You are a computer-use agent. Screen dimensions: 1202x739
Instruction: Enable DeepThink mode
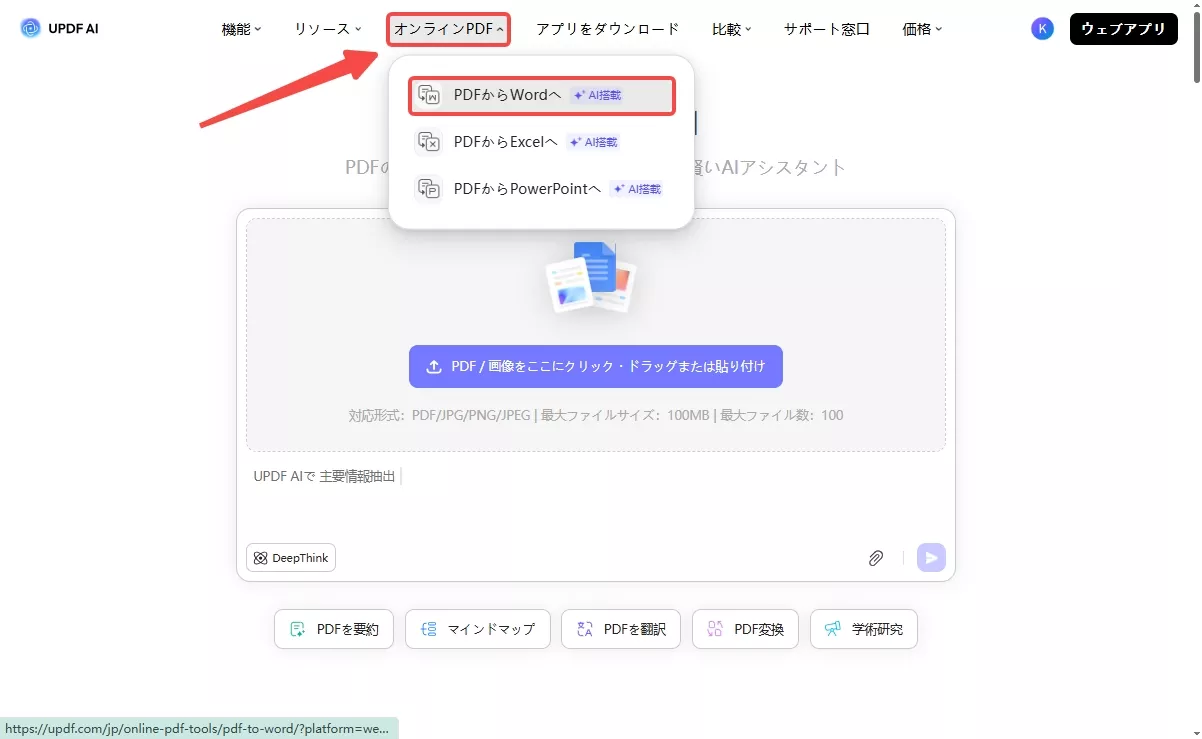(290, 557)
